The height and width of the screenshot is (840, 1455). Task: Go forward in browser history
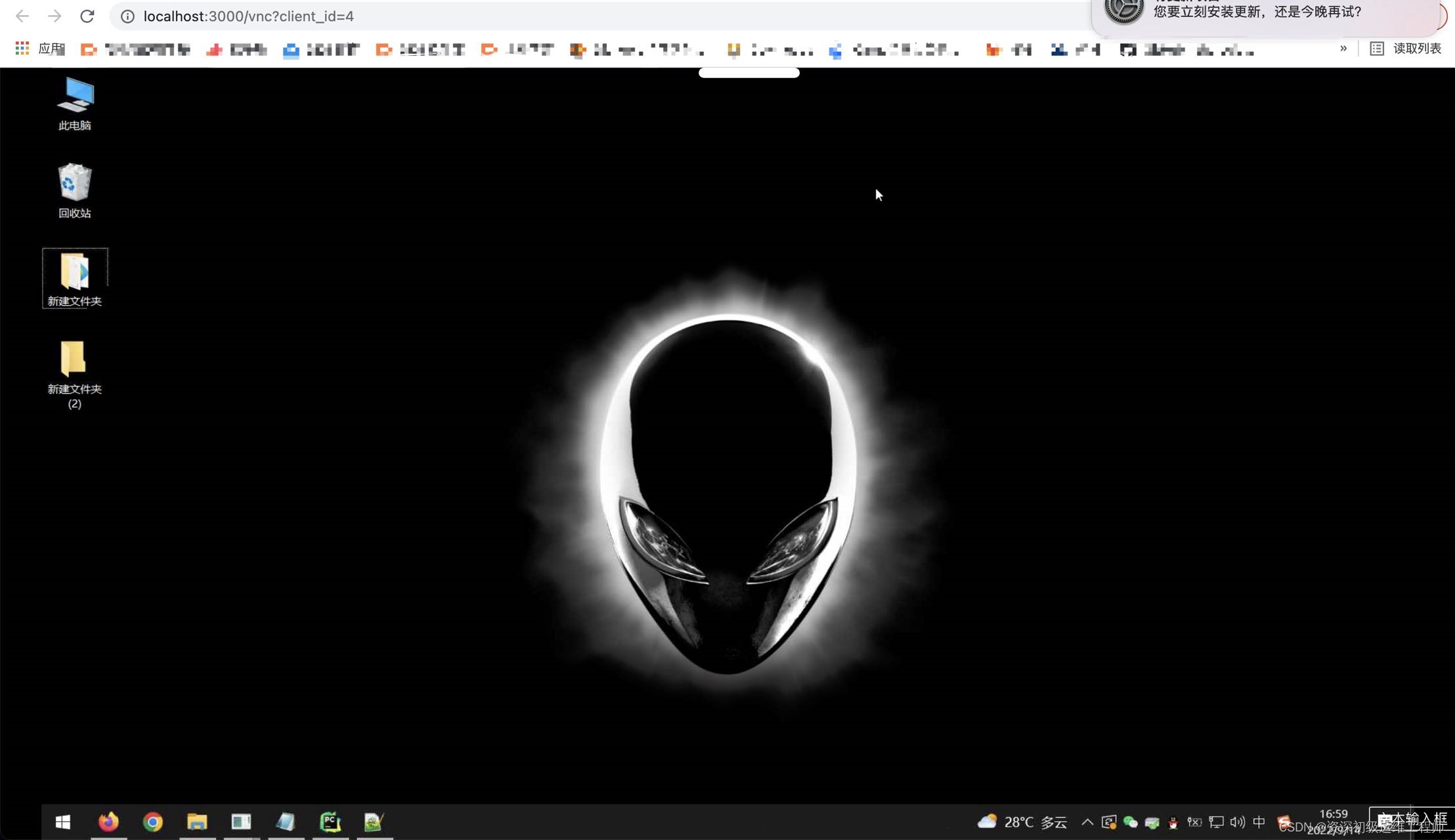click(x=54, y=16)
